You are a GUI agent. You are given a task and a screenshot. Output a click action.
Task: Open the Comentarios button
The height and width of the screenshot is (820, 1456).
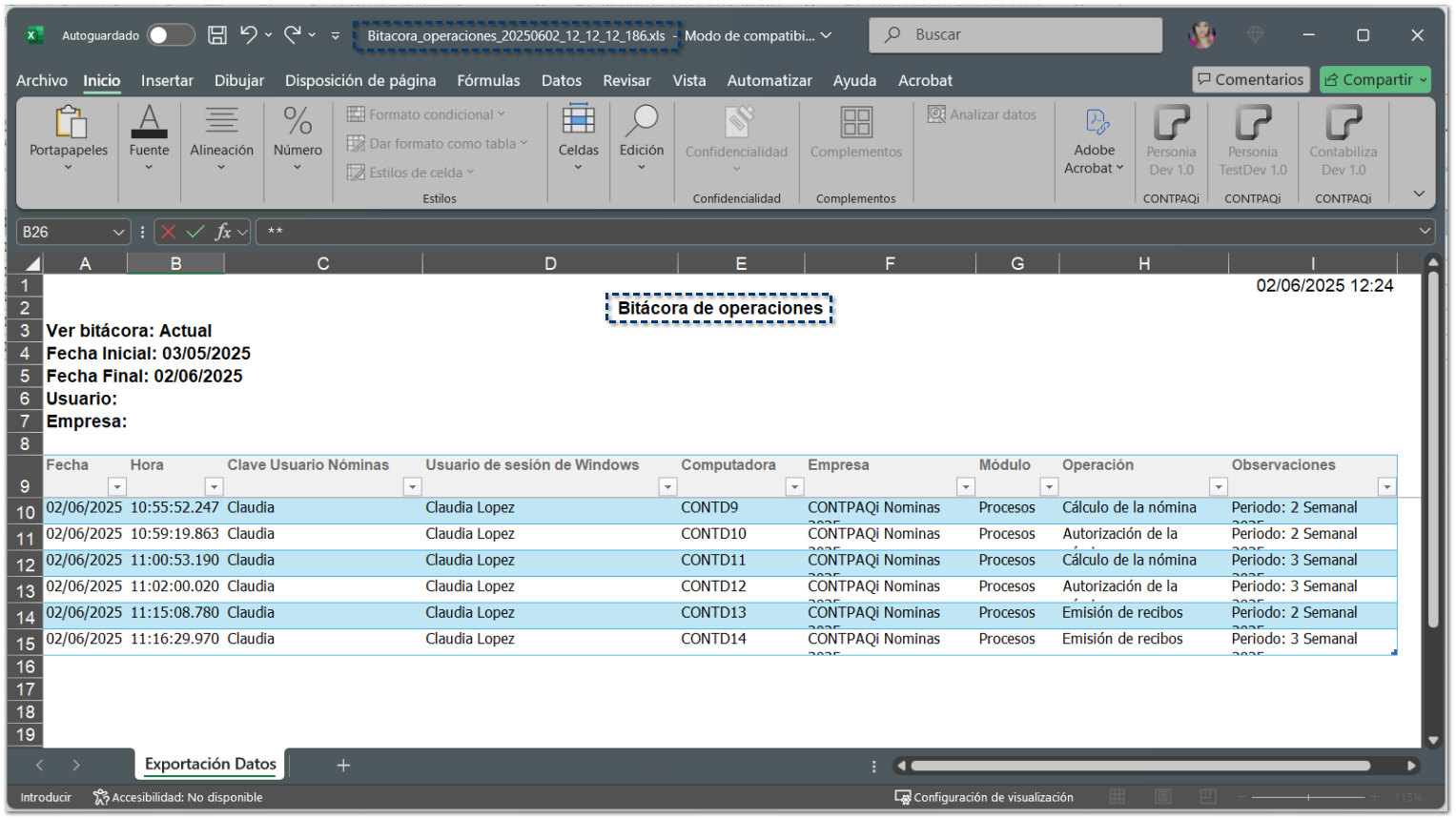point(1250,80)
